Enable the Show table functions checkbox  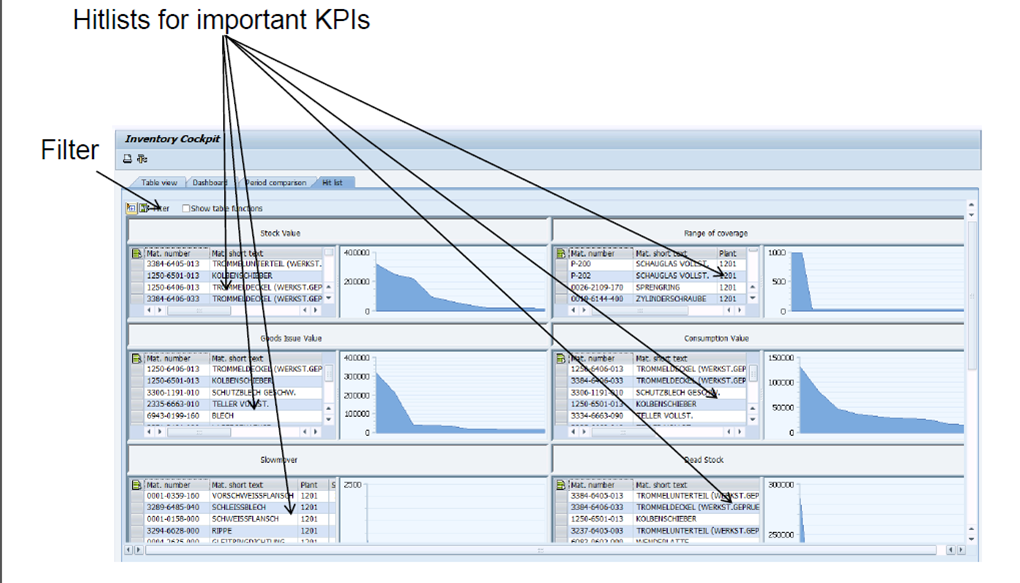click(x=186, y=208)
